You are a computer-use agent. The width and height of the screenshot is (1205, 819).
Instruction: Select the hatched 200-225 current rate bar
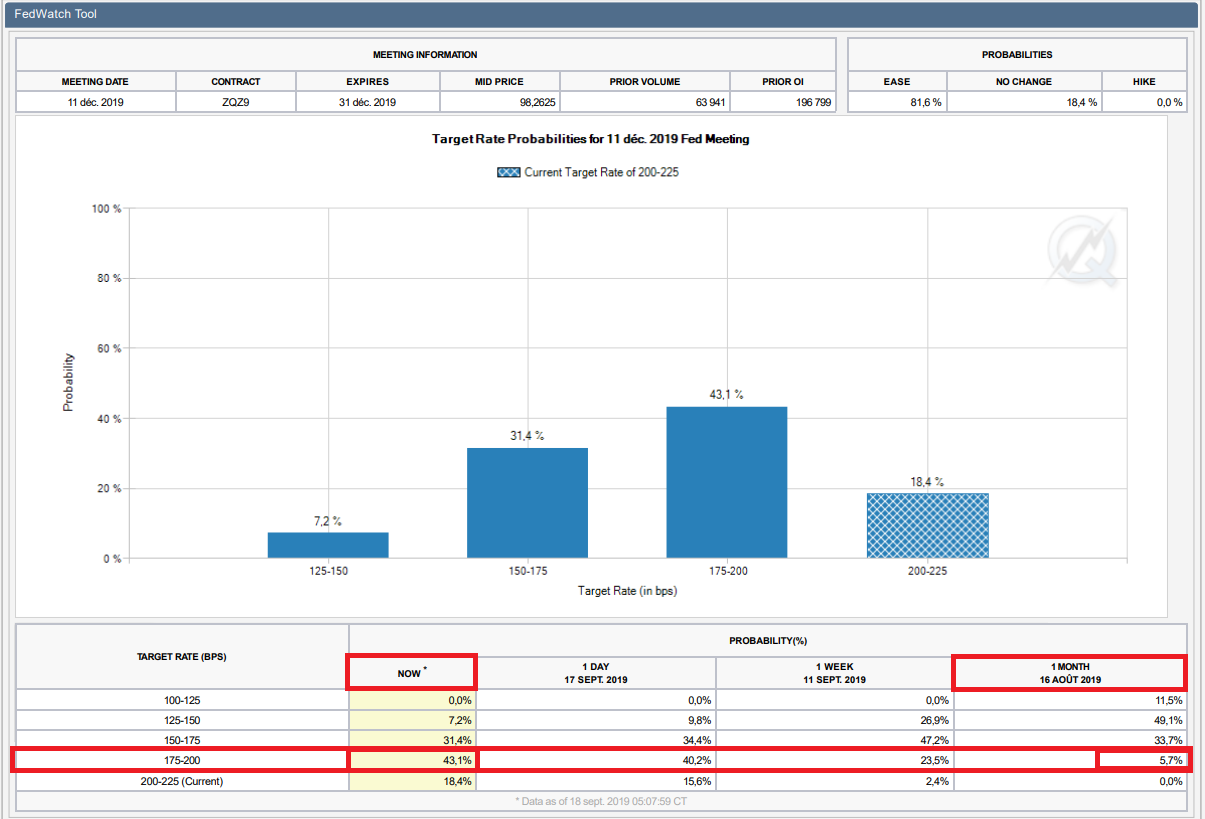pyautogui.click(x=927, y=525)
